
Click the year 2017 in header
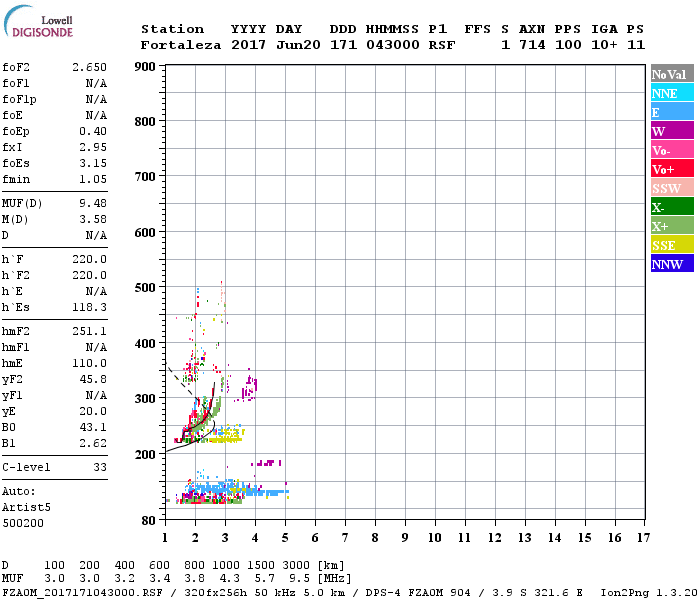click(x=248, y=45)
